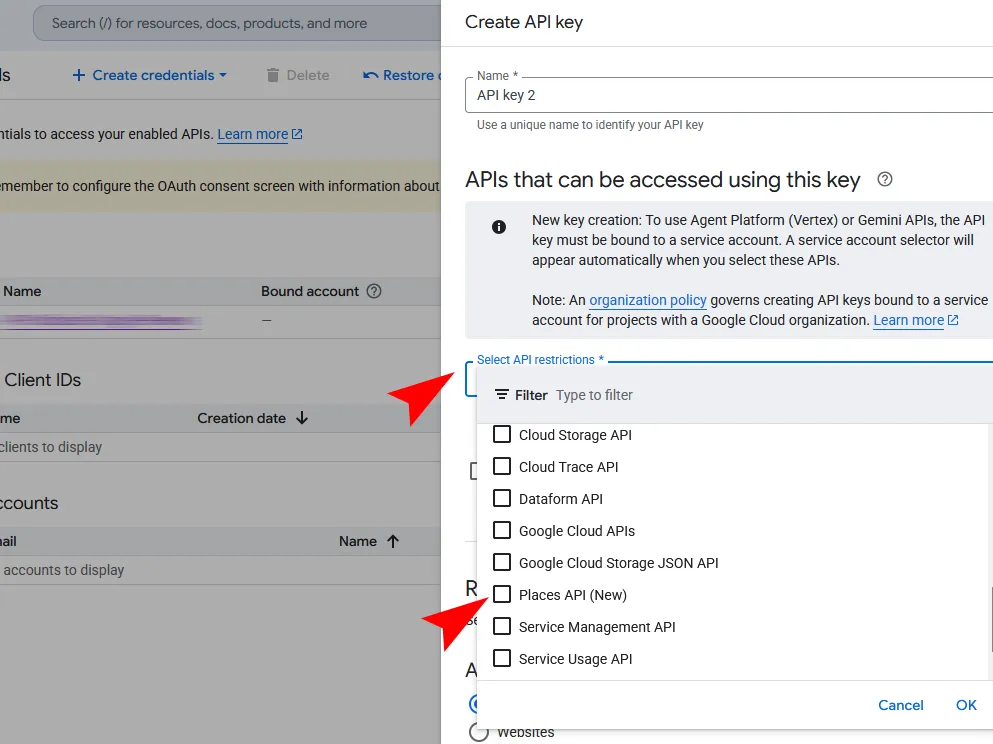Open external link icon after first Learn more
Screen dimensions: 993x744
297,134
